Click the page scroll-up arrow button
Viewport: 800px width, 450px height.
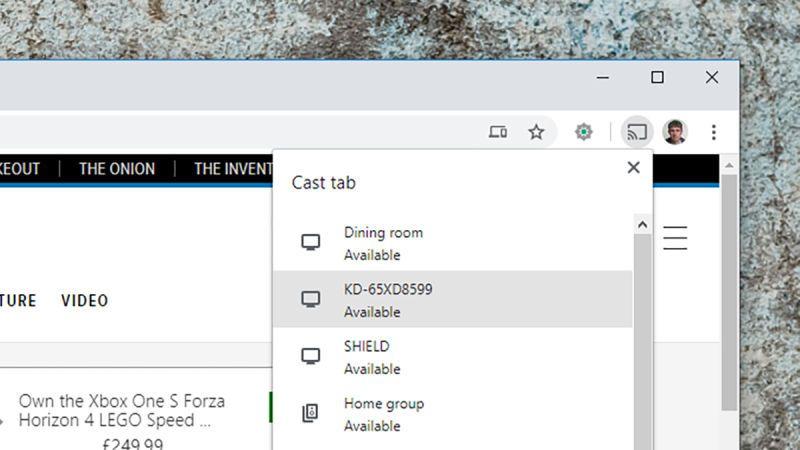tap(729, 166)
